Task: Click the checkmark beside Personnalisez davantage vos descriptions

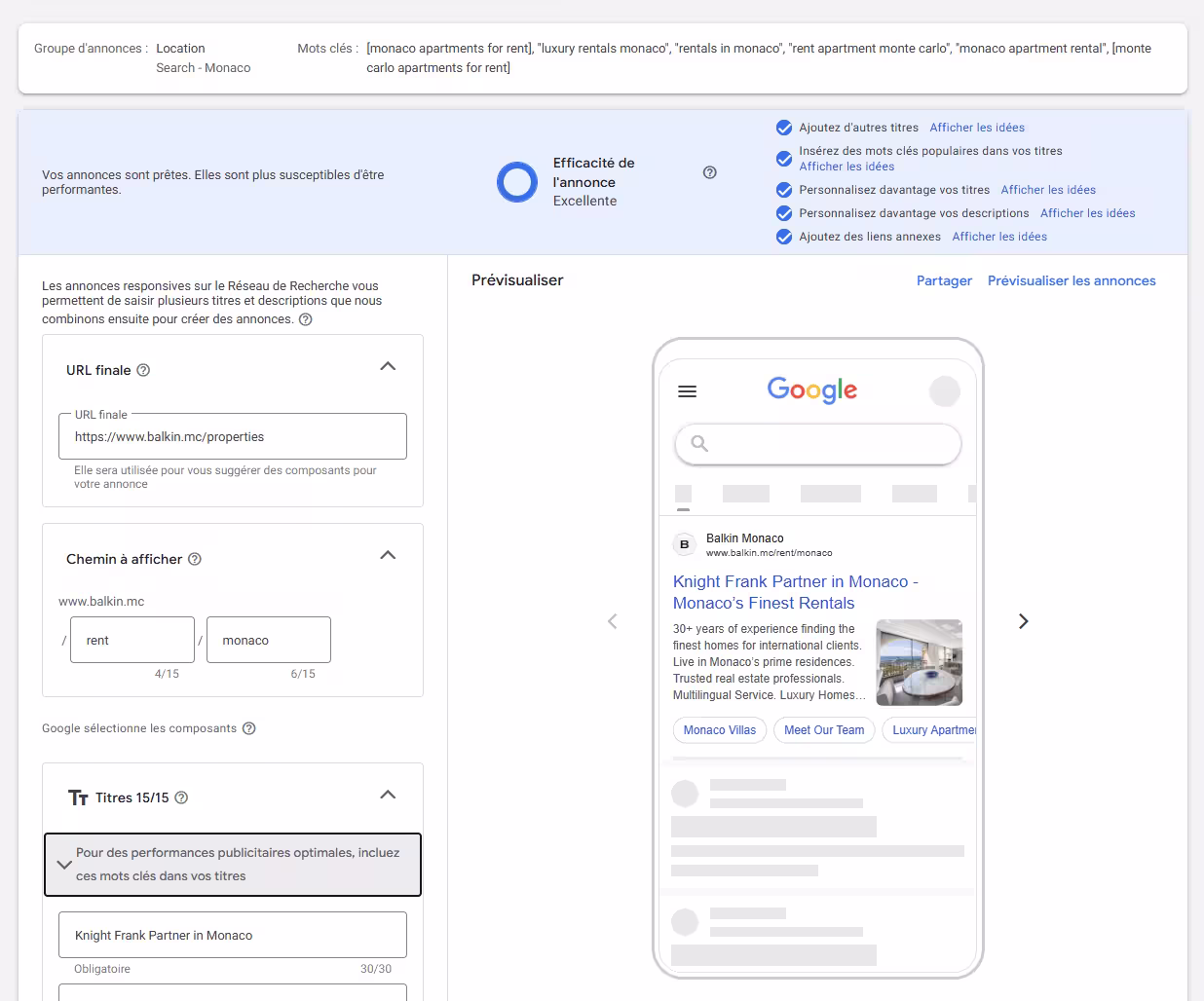Action: [x=783, y=212]
